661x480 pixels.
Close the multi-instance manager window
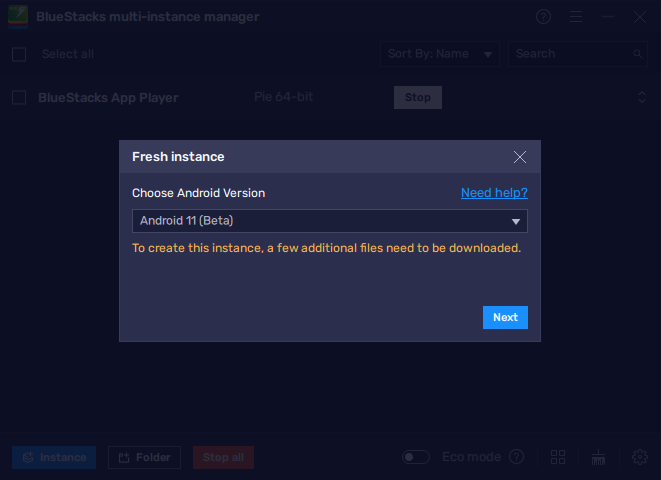pyautogui.click(x=640, y=17)
